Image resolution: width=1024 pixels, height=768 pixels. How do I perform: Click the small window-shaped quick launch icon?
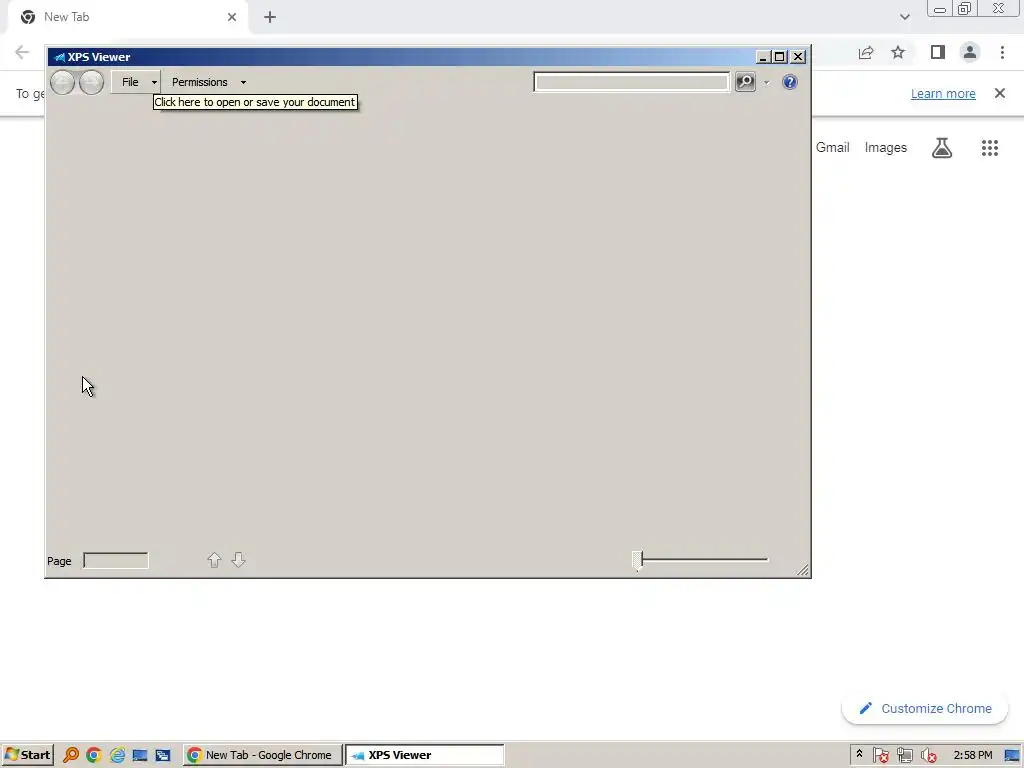(x=163, y=755)
